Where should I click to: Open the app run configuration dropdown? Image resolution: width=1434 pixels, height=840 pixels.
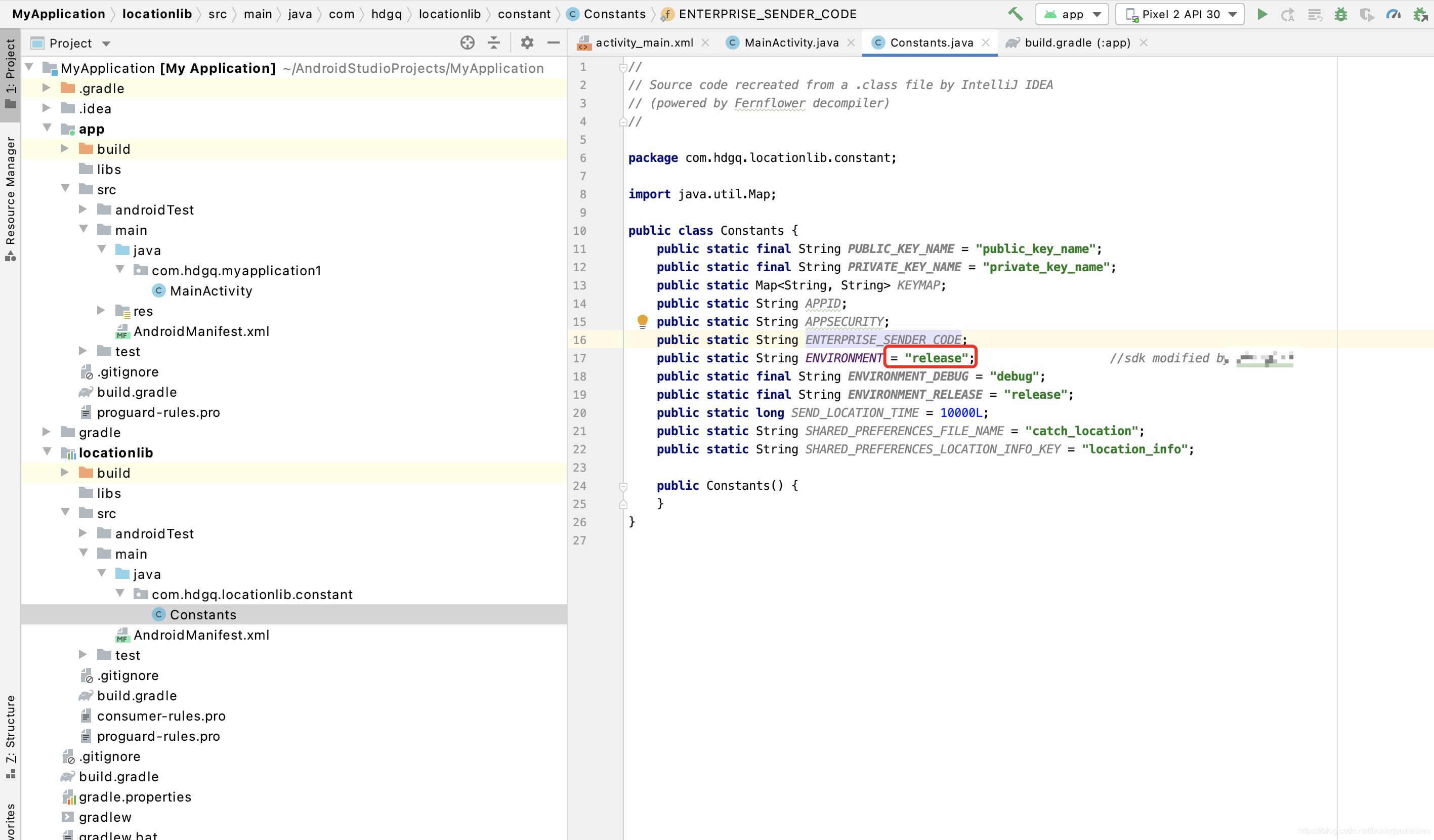[x=1073, y=14]
